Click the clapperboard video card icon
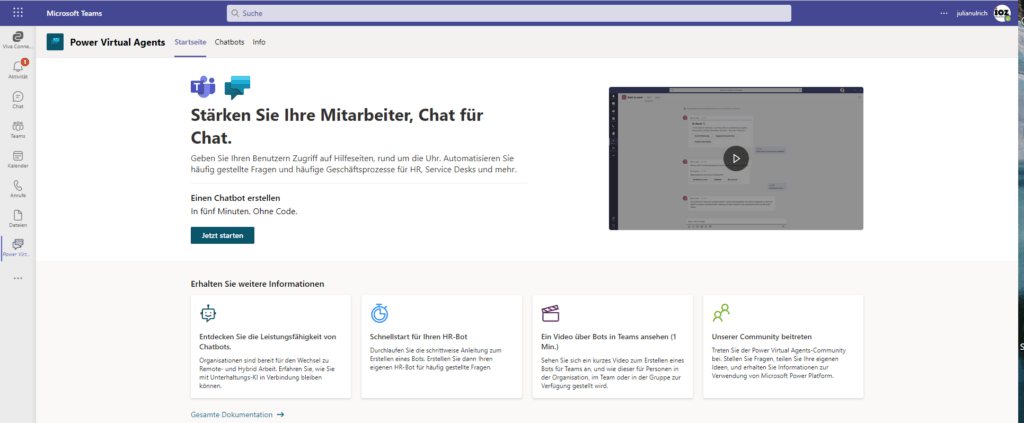 coord(550,313)
